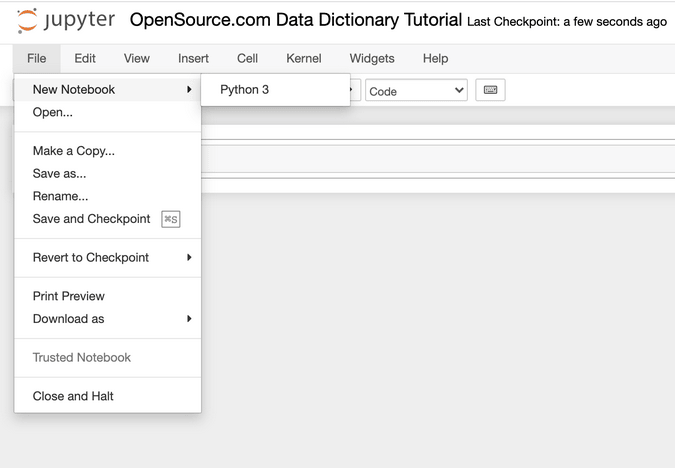Open the Edit menu

click(85, 59)
